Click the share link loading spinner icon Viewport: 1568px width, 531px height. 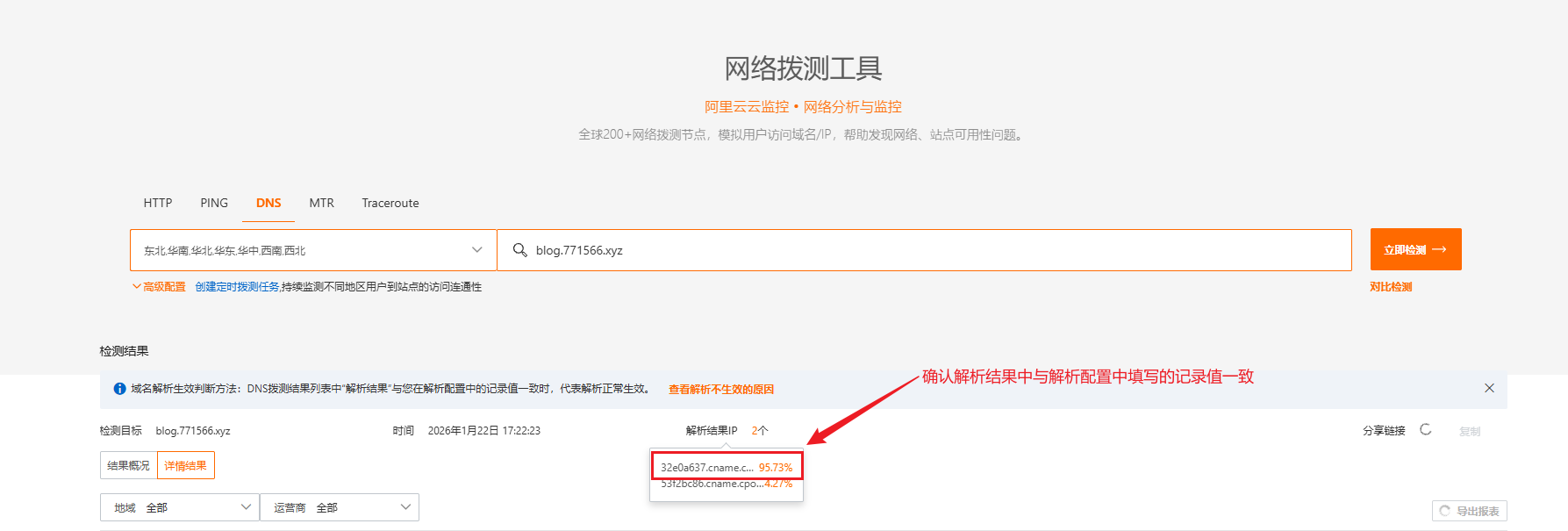[1425, 430]
